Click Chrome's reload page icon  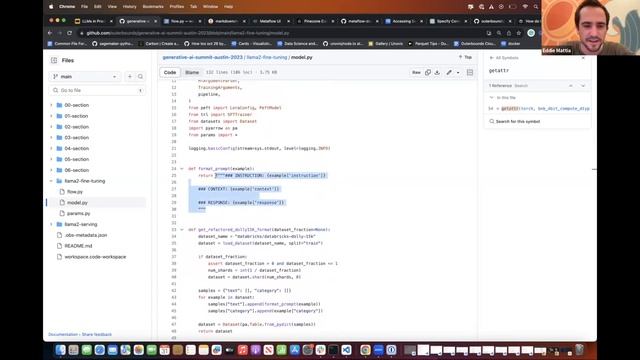coord(69,33)
